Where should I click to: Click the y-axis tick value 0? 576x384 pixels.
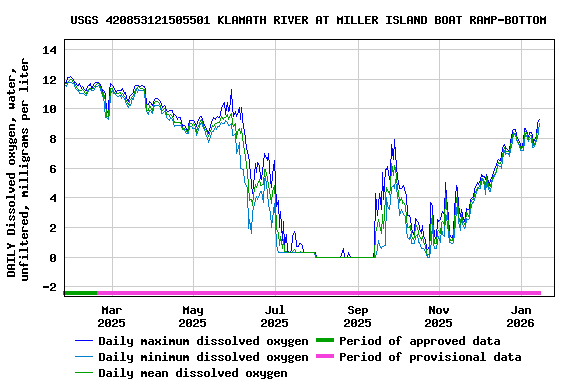coord(53,258)
